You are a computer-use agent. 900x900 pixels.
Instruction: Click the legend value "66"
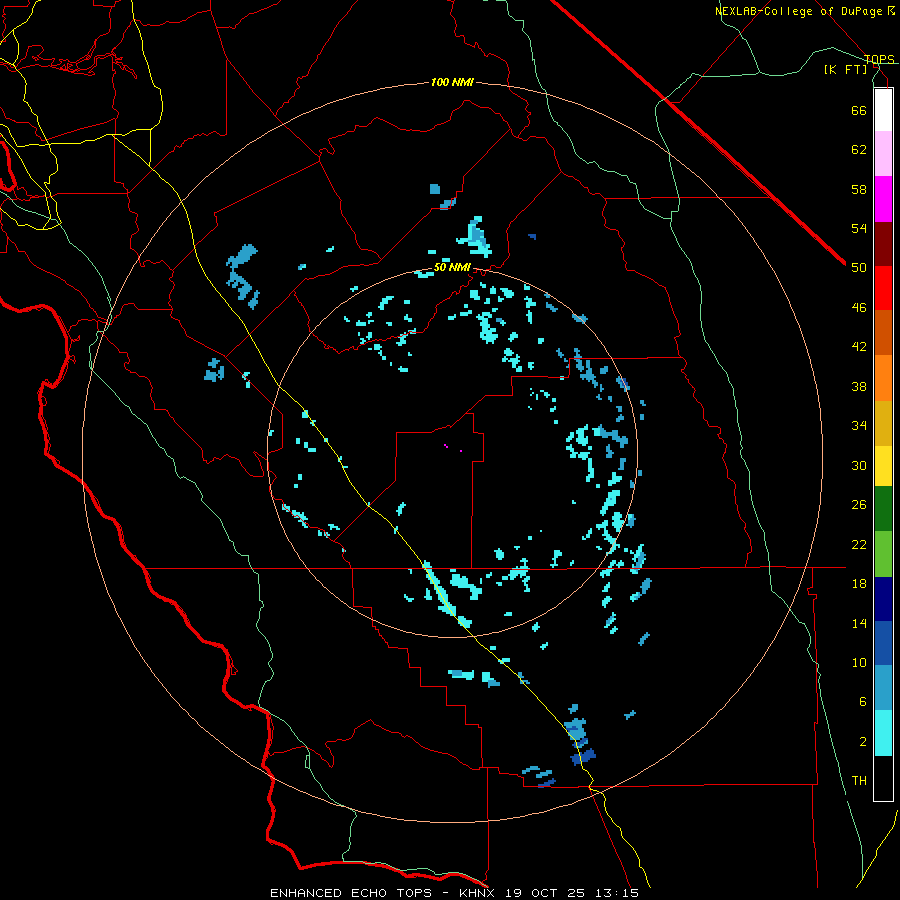(859, 110)
